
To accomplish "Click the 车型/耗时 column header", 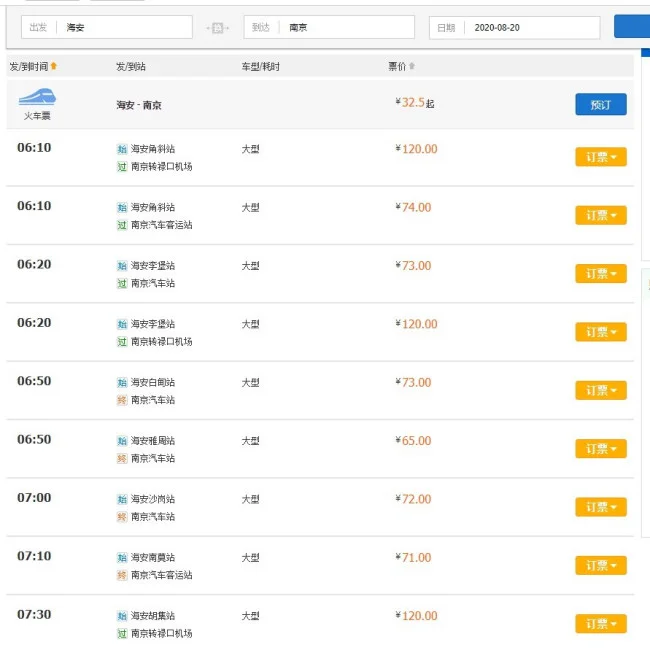I will coord(260,66).
